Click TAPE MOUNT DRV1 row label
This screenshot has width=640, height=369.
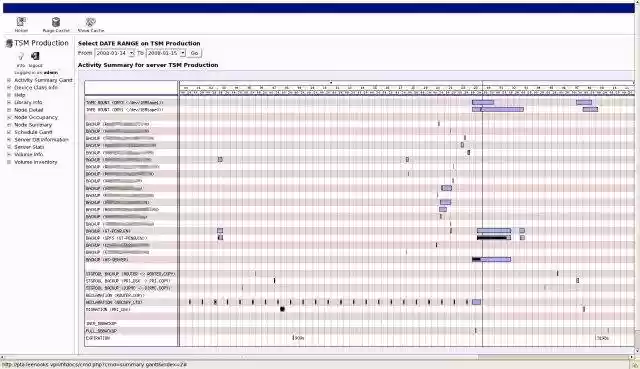pos(125,110)
